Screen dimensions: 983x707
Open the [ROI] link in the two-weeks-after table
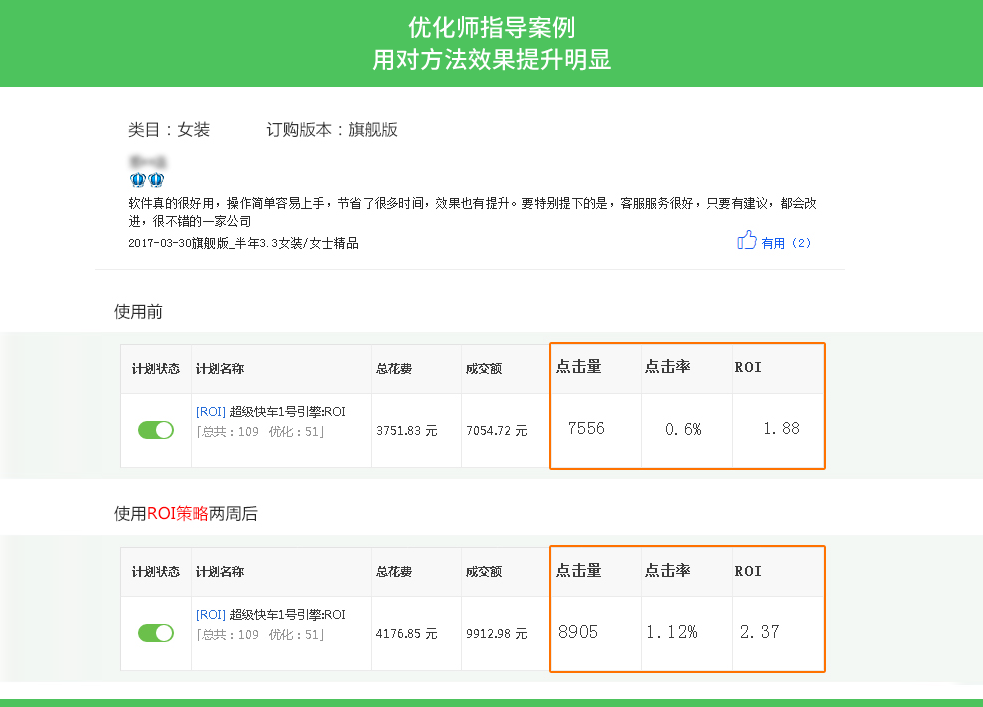pyautogui.click(x=211, y=615)
